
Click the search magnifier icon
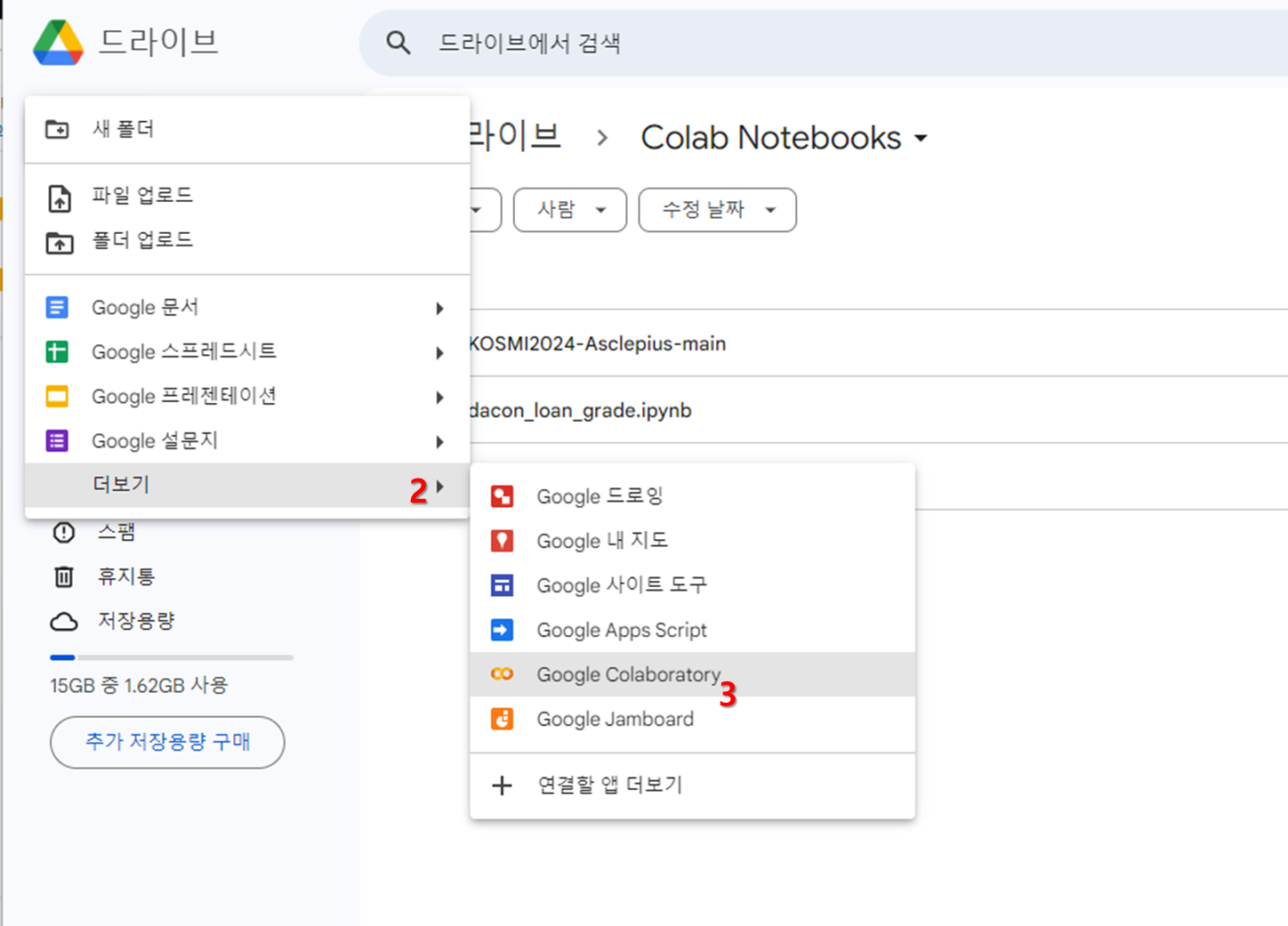398,43
